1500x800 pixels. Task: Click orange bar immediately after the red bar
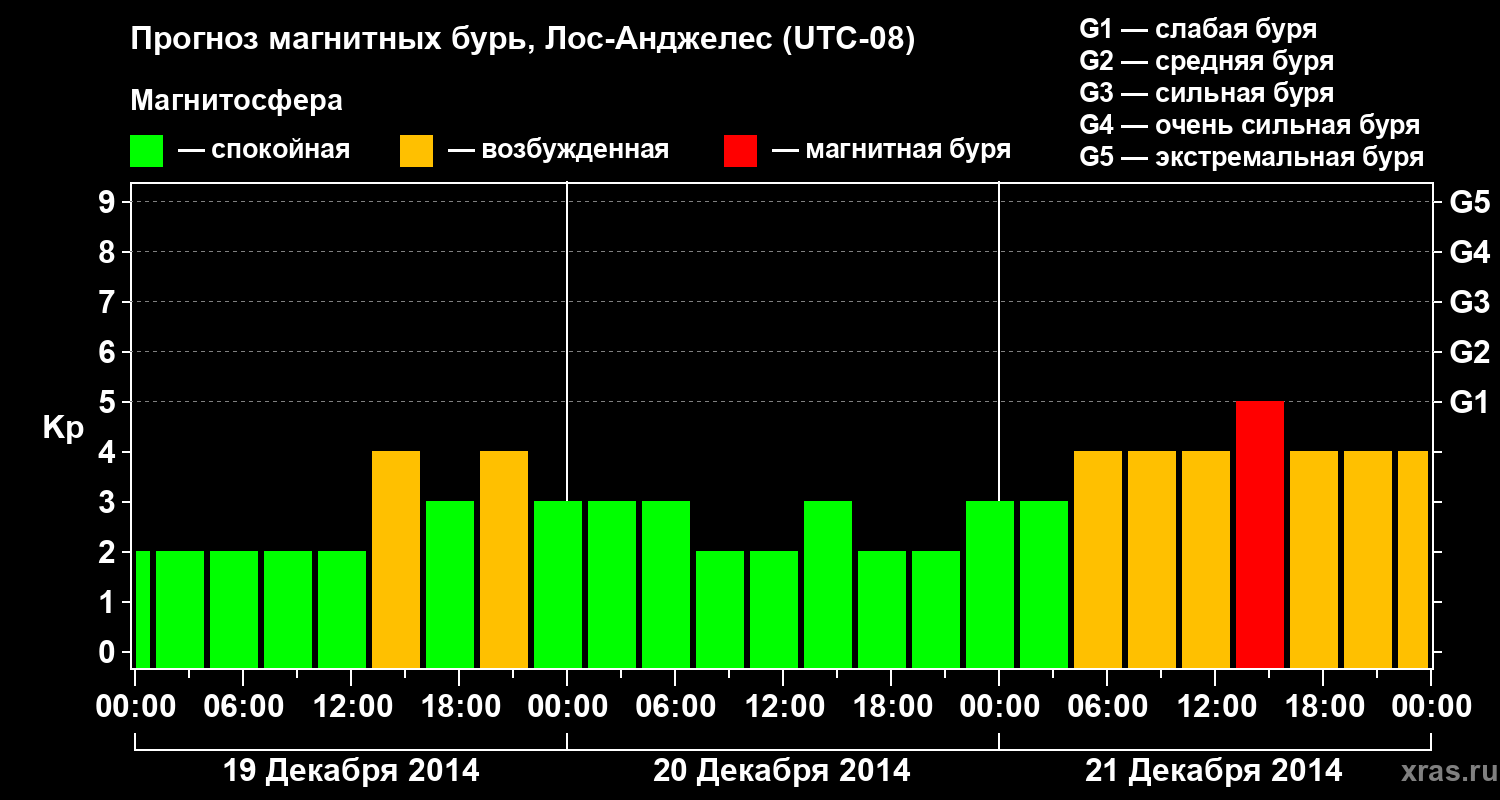click(1314, 559)
